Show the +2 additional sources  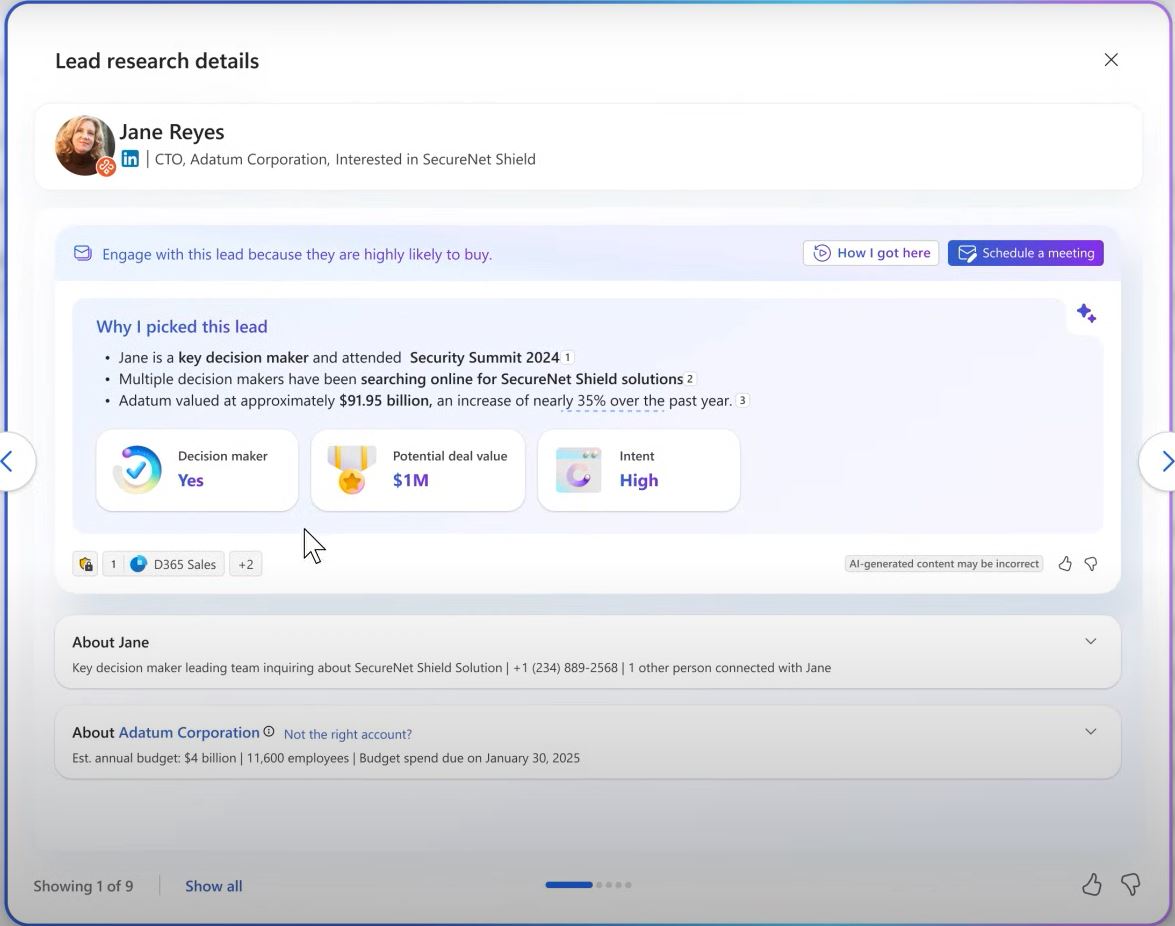point(246,564)
